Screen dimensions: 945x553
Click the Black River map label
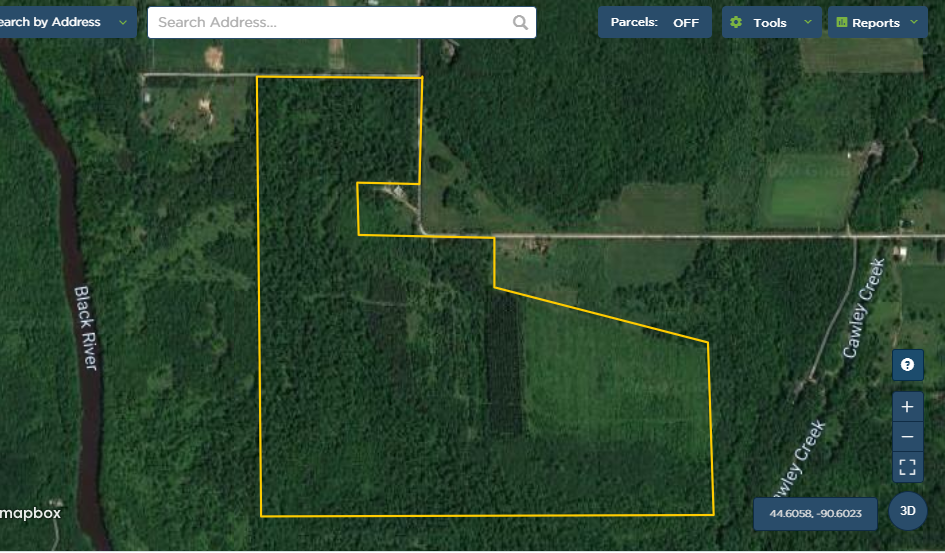[x=85, y=327]
